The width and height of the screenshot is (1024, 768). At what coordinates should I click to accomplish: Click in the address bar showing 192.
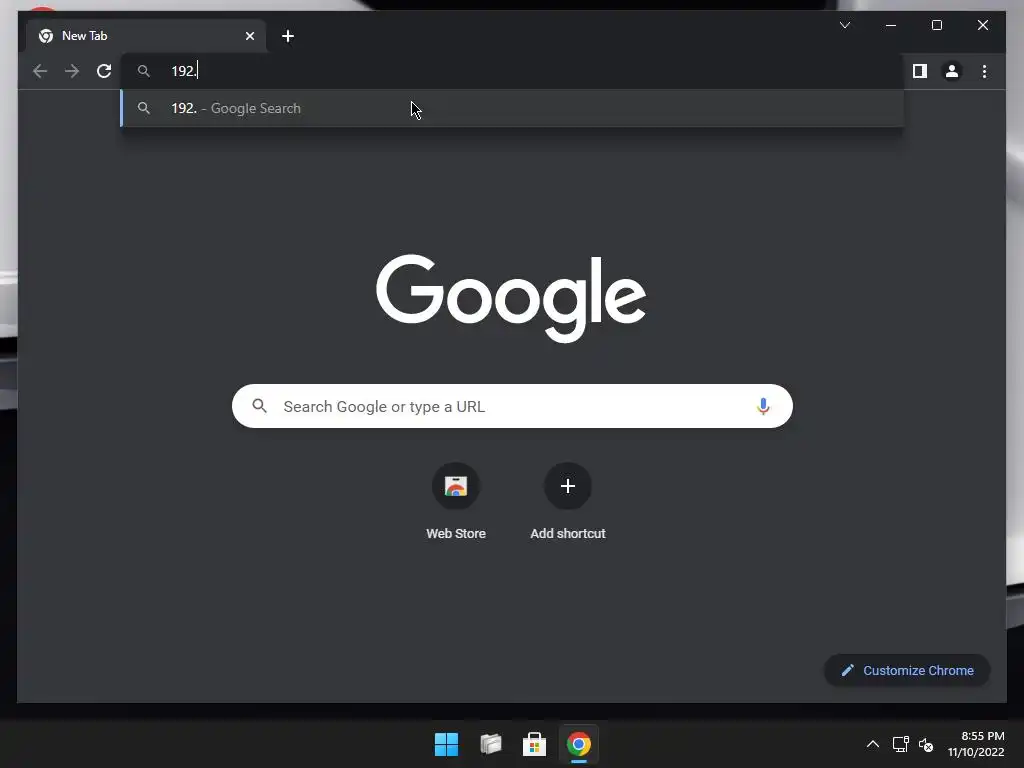click(512, 71)
